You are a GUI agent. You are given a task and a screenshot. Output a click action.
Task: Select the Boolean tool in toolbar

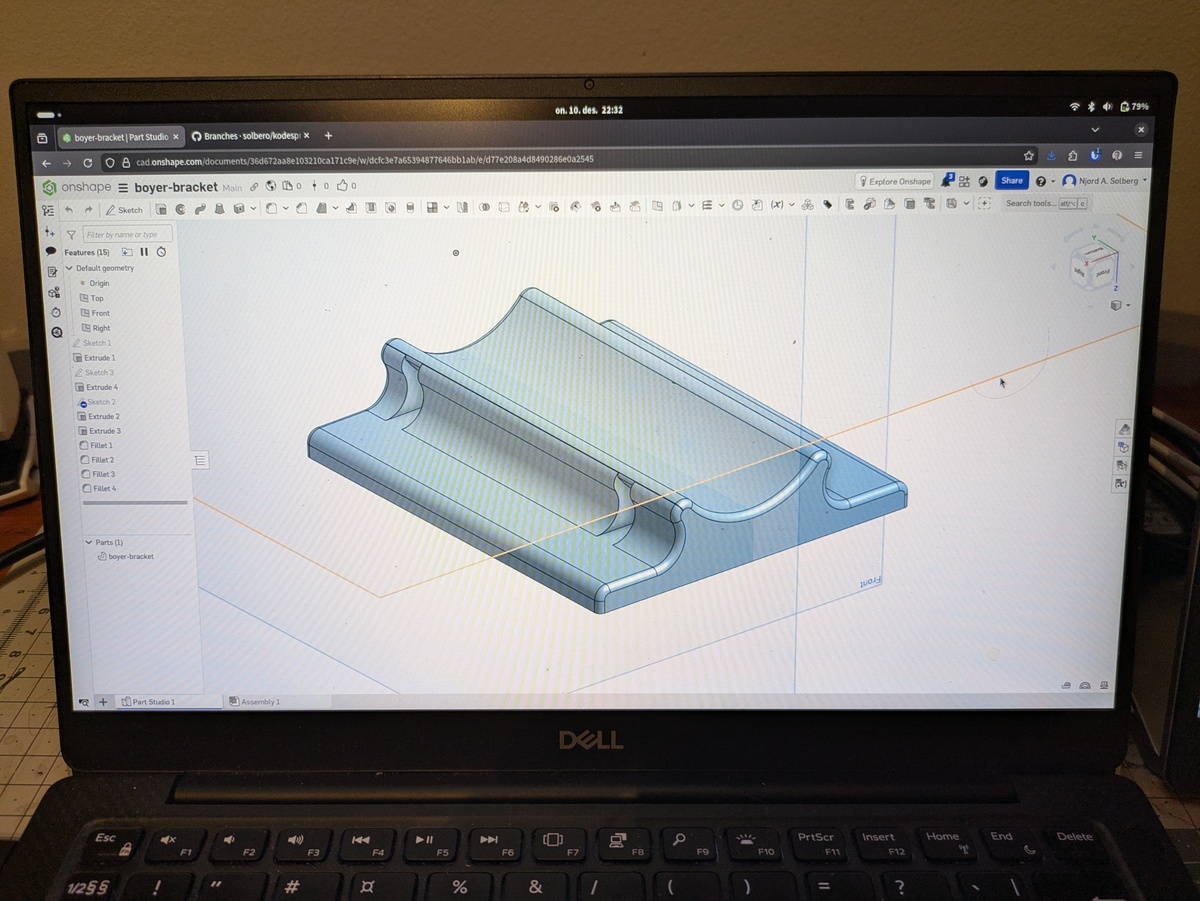(x=484, y=207)
